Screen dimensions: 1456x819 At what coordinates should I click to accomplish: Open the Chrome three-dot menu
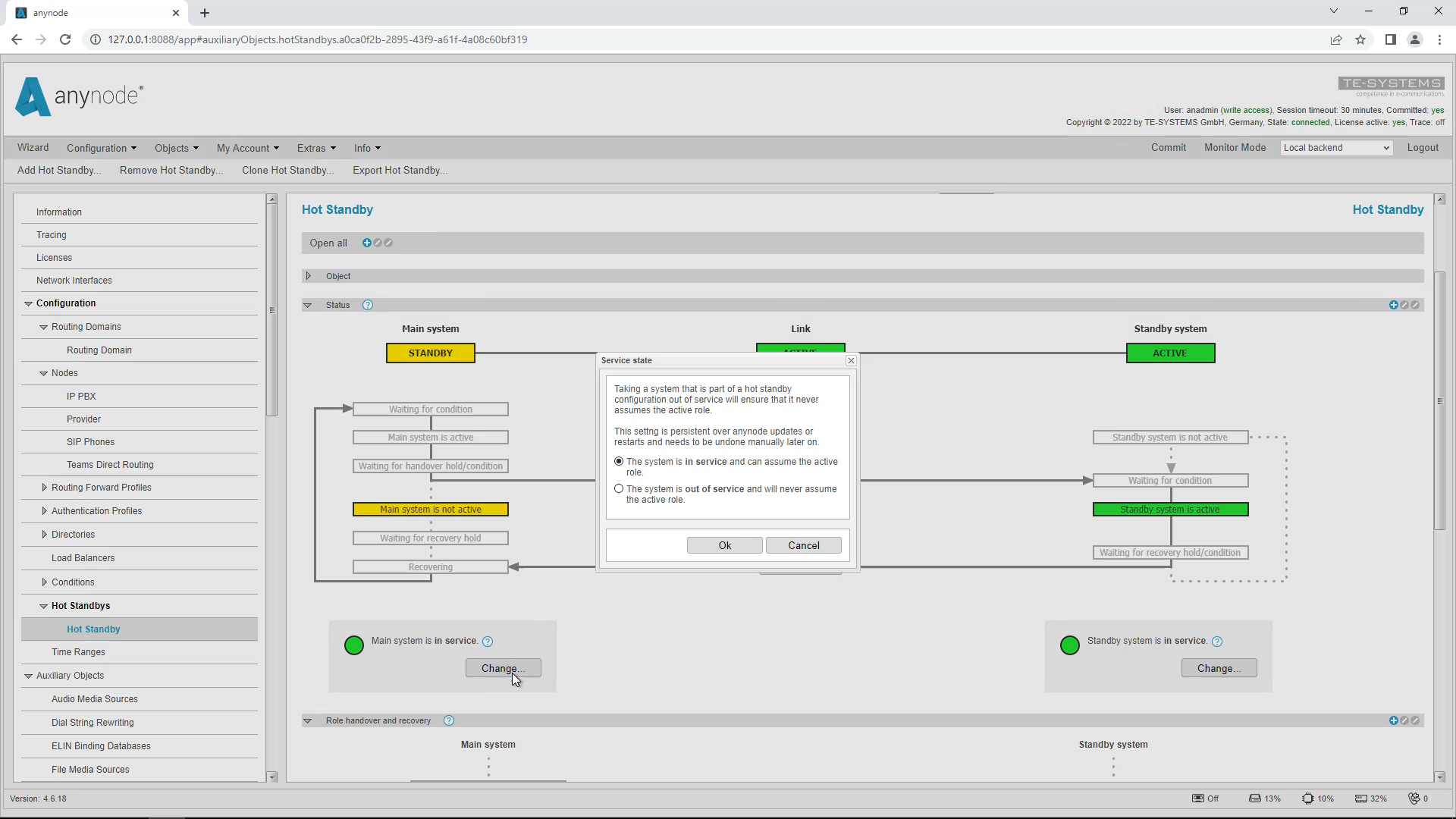click(1439, 39)
